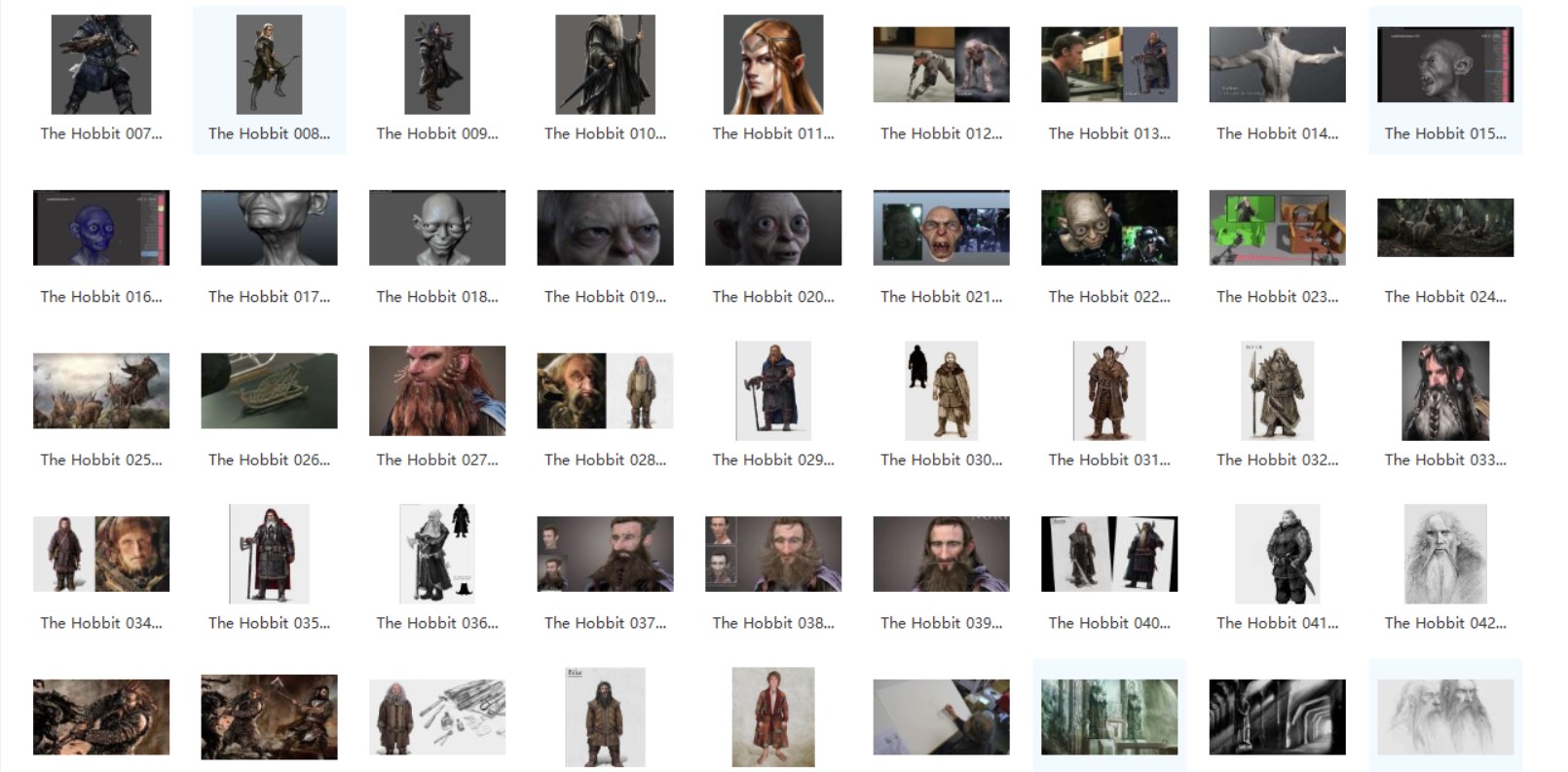The image size is (1568, 772).
Task: Select The Hobbit 022 thumbnail
Action: (1109, 228)
